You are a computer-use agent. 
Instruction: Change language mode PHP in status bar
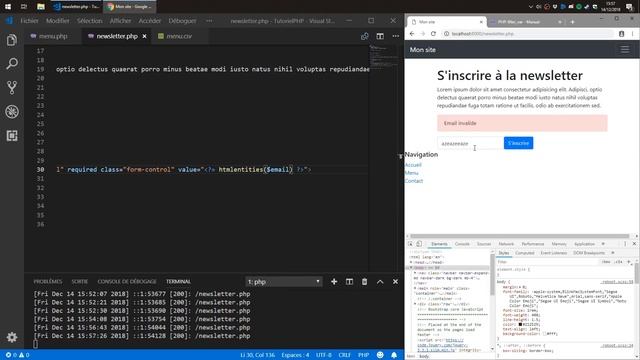click(363, 355)
